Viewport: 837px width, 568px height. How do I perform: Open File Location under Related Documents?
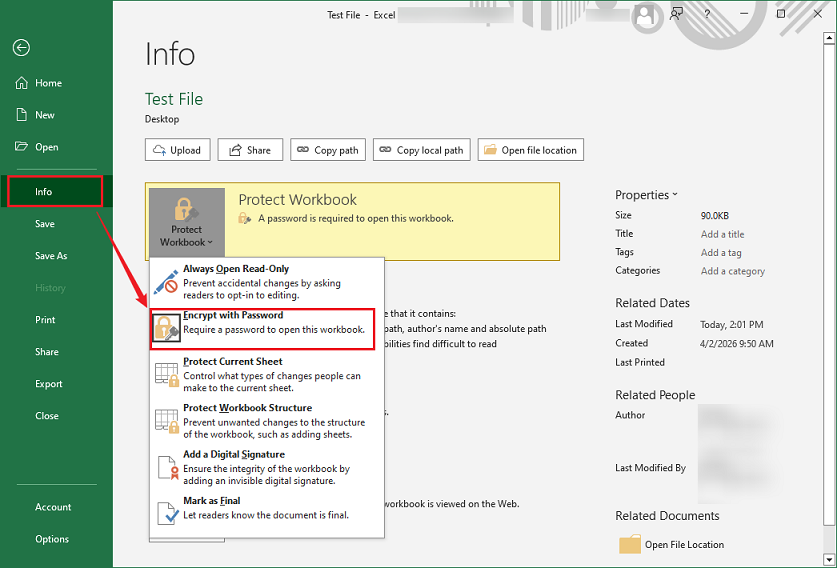coord(684,545)
